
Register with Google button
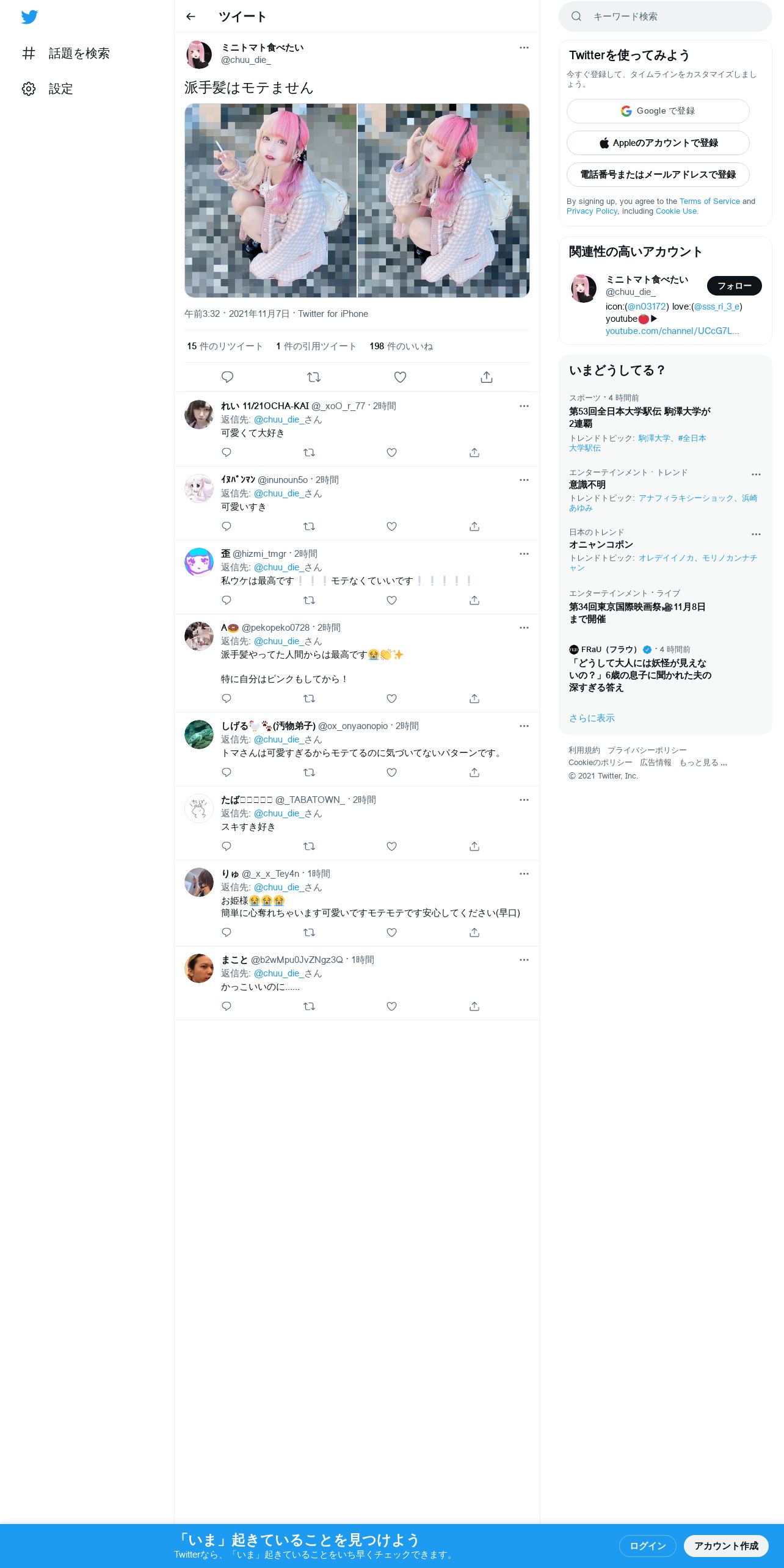(658, 111)
